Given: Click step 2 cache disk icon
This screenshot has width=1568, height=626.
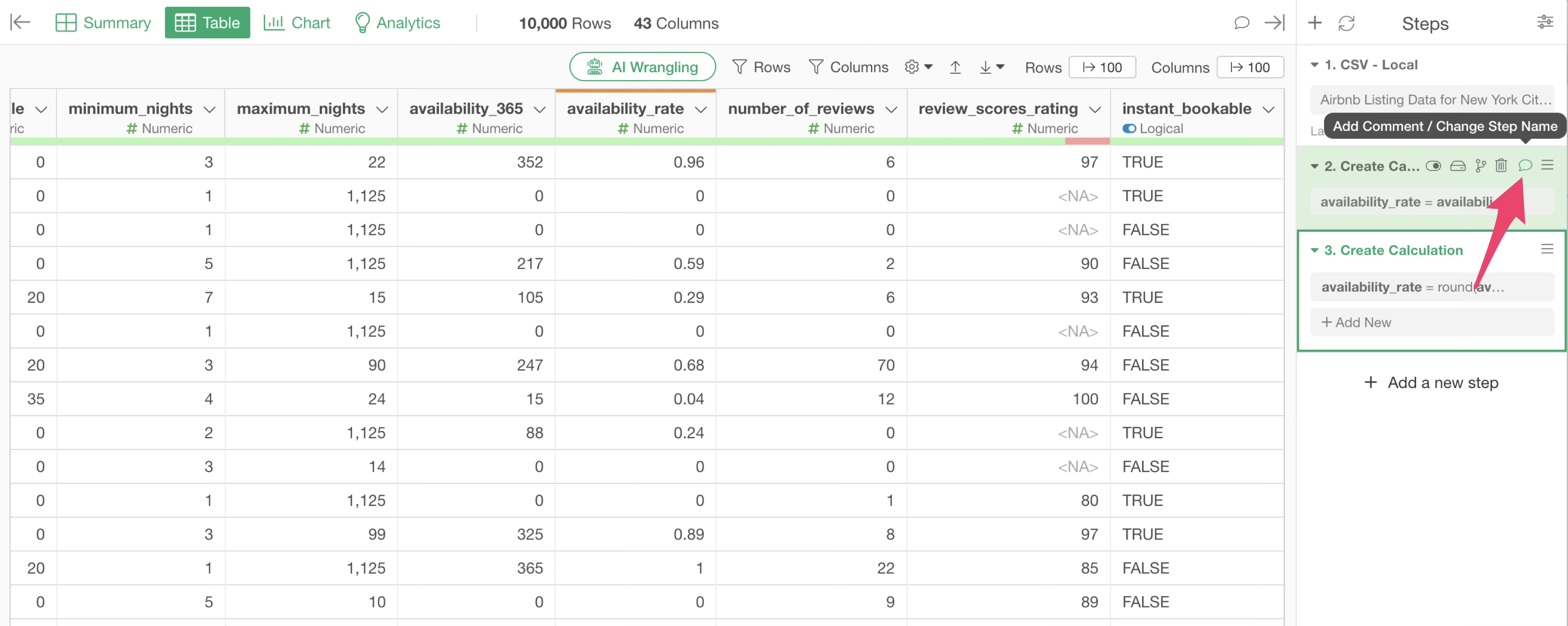Looking at the screenshot, I should point(1457,165).
